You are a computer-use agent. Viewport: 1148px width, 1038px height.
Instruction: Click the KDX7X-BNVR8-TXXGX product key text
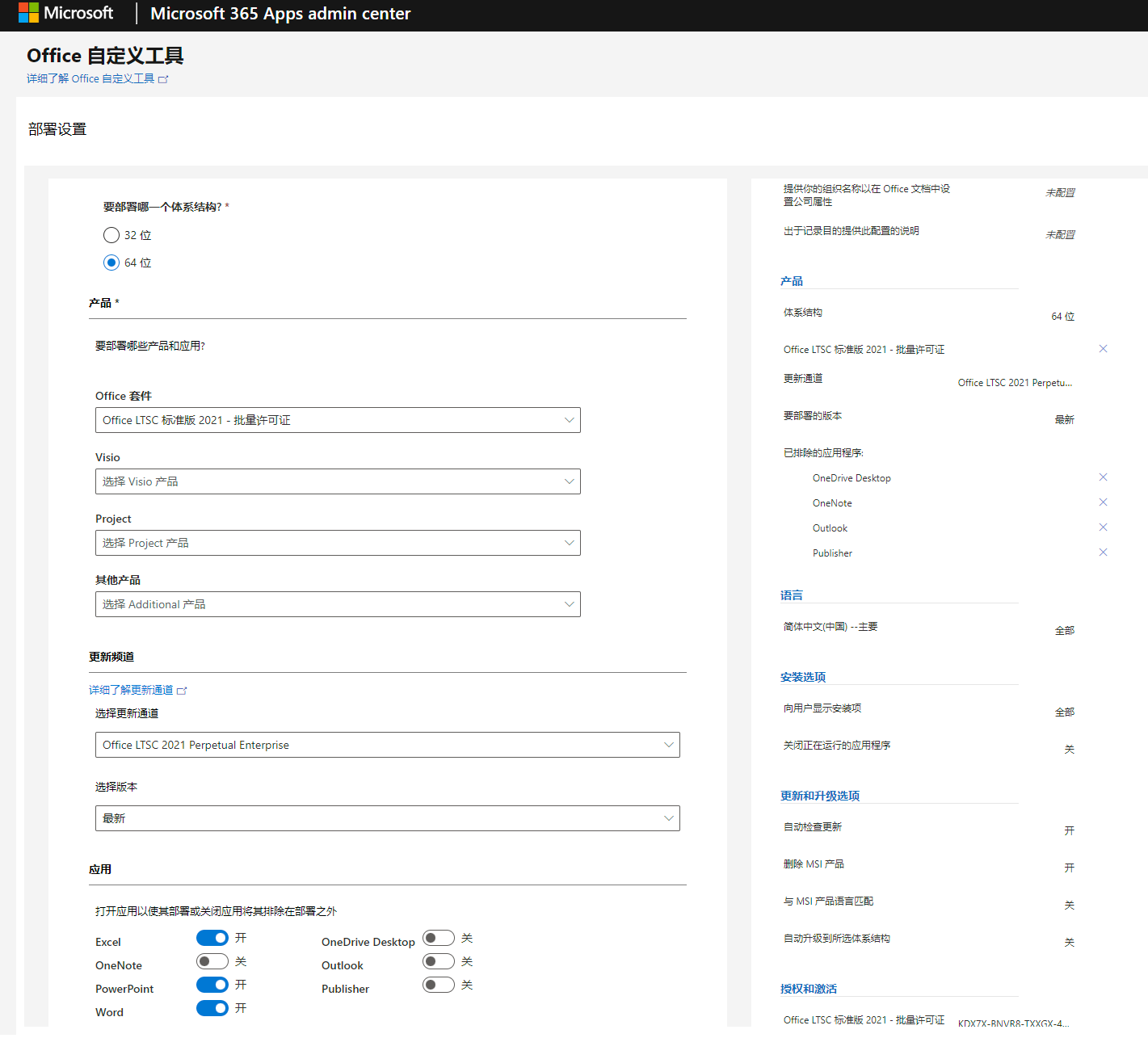[1014, 1023]
